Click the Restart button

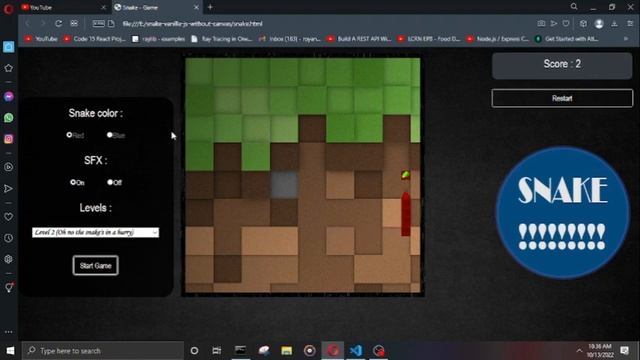point(562,98)
